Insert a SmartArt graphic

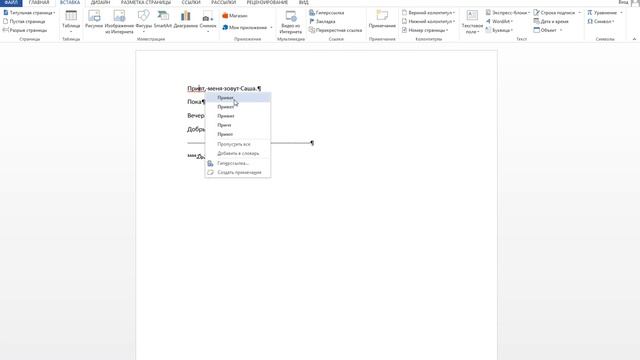[x=163, y=20]
